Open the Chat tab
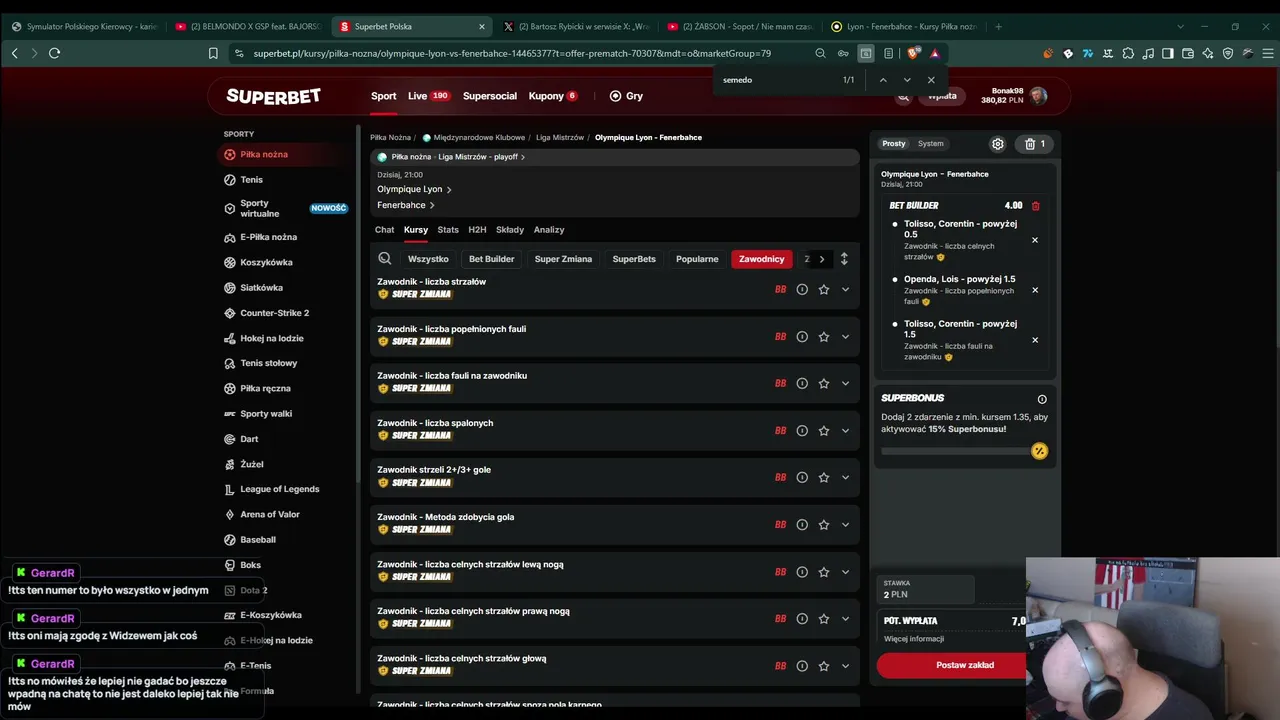 coord(385,230)
